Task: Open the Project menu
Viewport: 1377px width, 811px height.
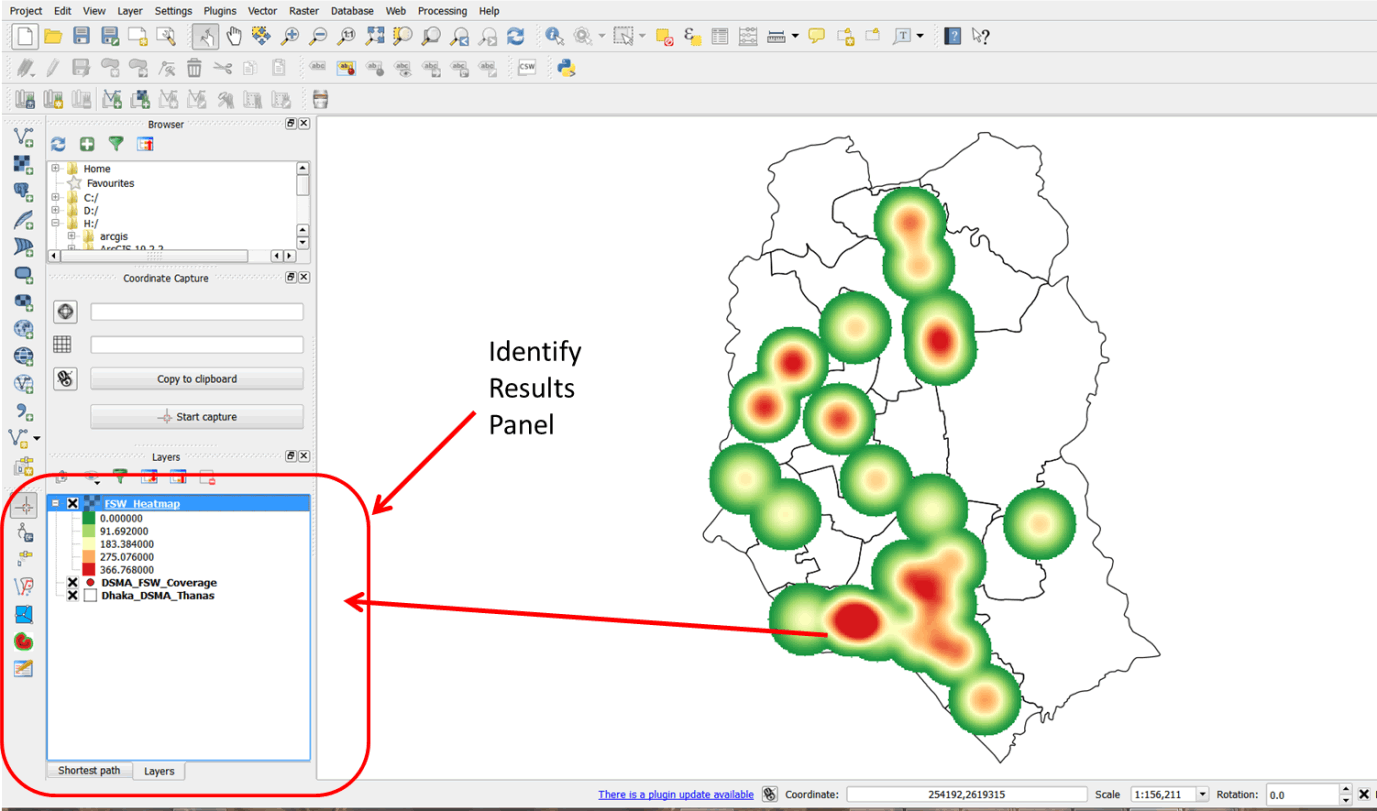Action: (x=26, y=11)
